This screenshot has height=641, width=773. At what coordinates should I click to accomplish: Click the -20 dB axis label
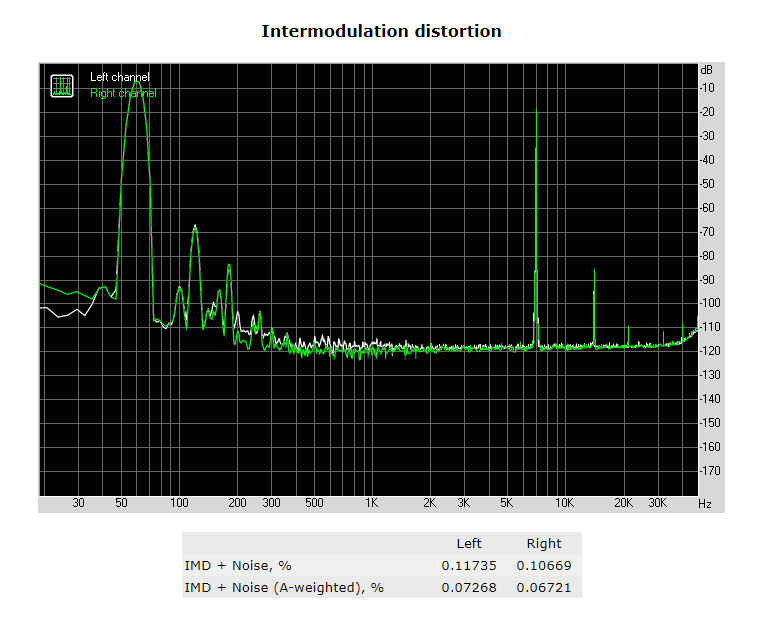point(707,112)
